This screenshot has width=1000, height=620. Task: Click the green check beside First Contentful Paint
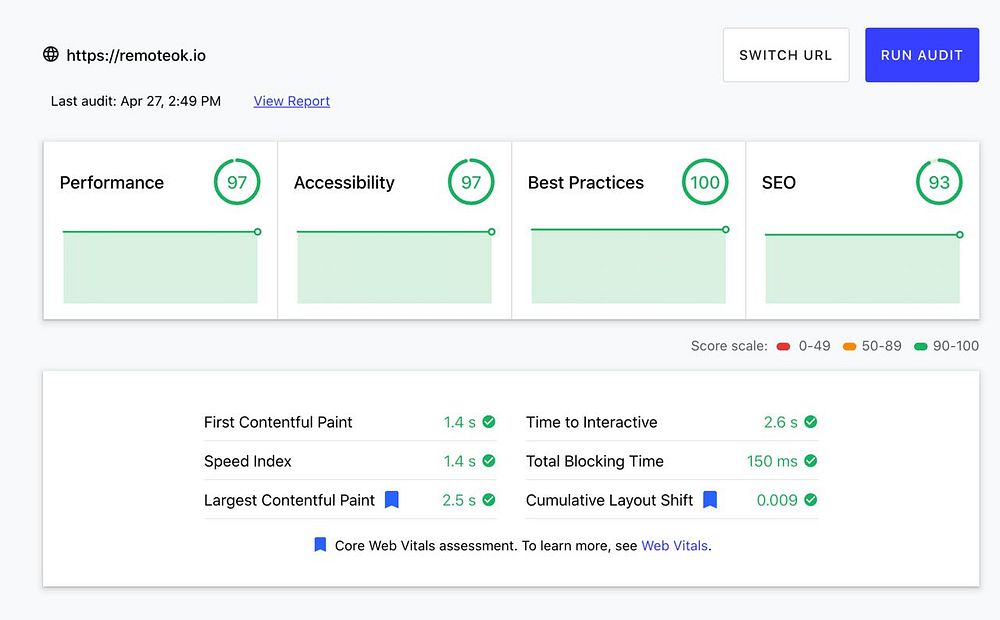489,422
